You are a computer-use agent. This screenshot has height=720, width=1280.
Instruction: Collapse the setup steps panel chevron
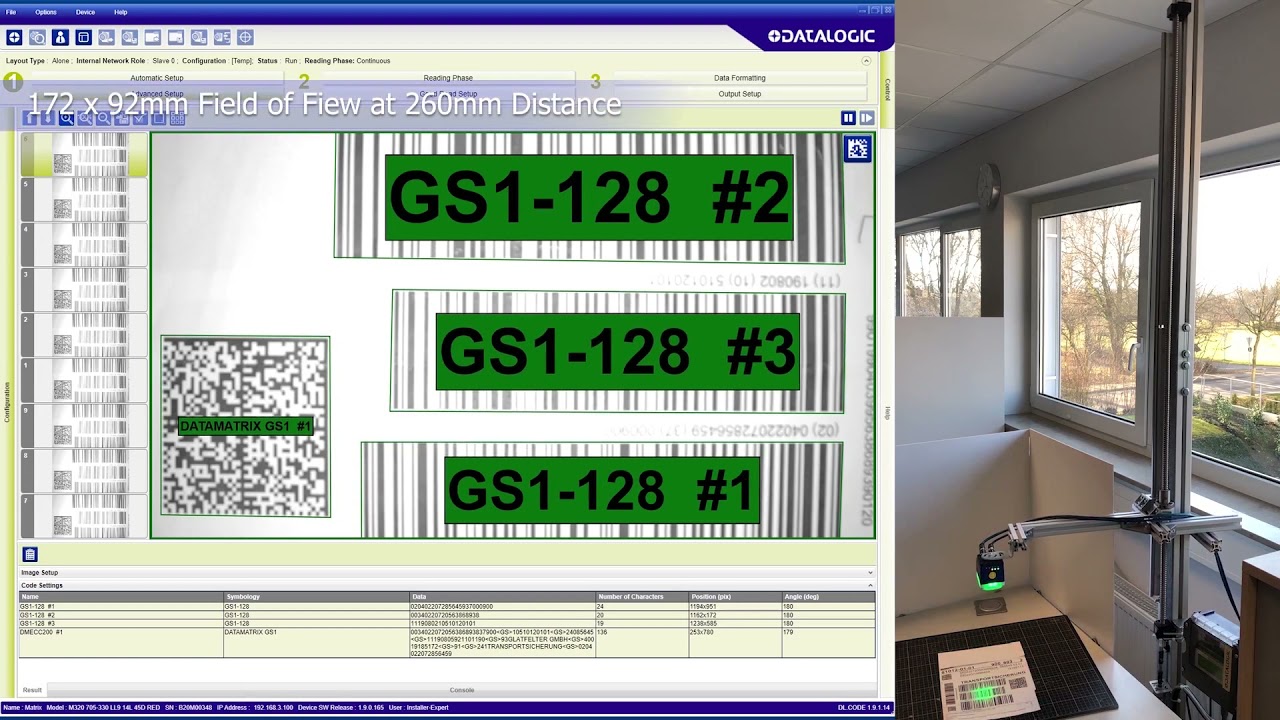click(x=867, y=61)
